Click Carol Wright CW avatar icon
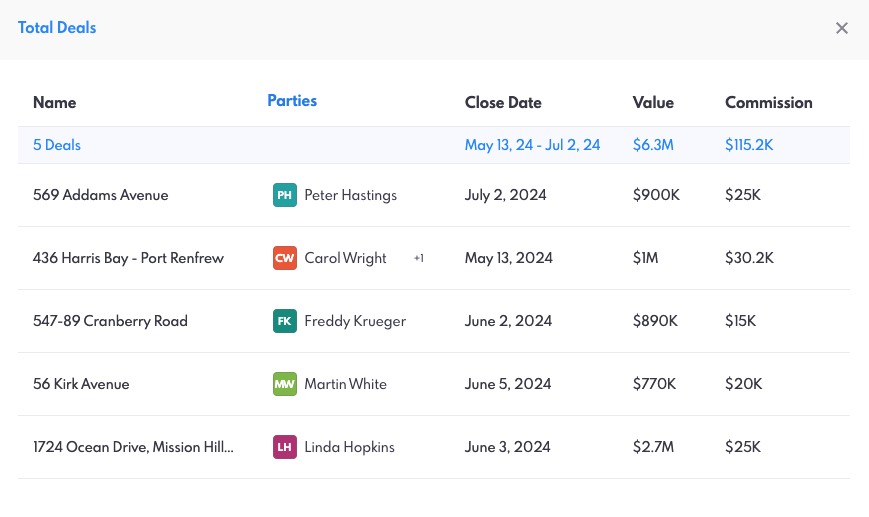869x517 pixels. tap(285, 258)
